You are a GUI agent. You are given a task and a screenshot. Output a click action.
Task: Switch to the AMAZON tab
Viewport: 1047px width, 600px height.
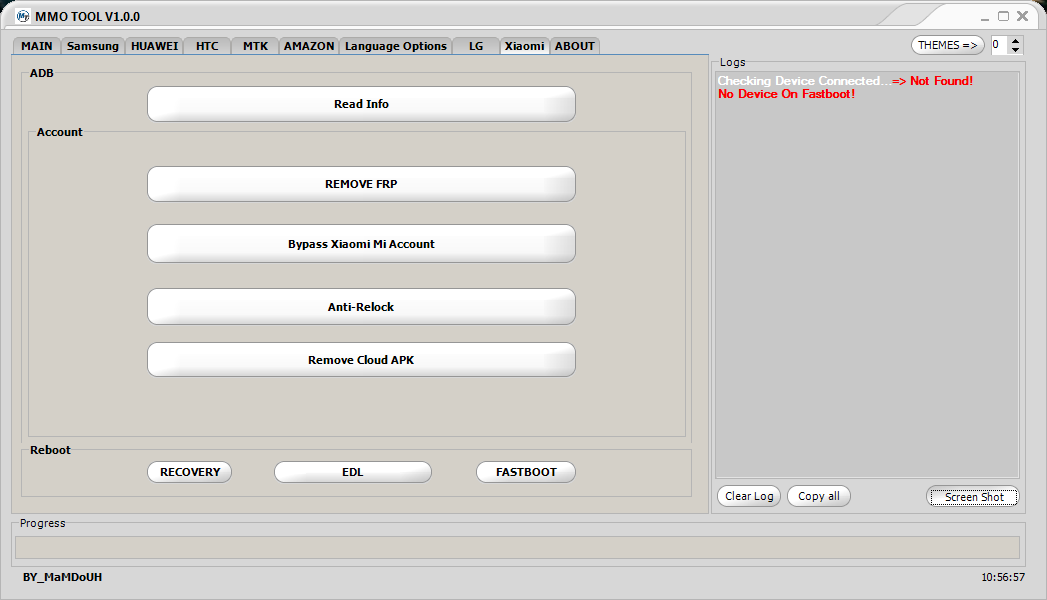(x=308, y=46)
